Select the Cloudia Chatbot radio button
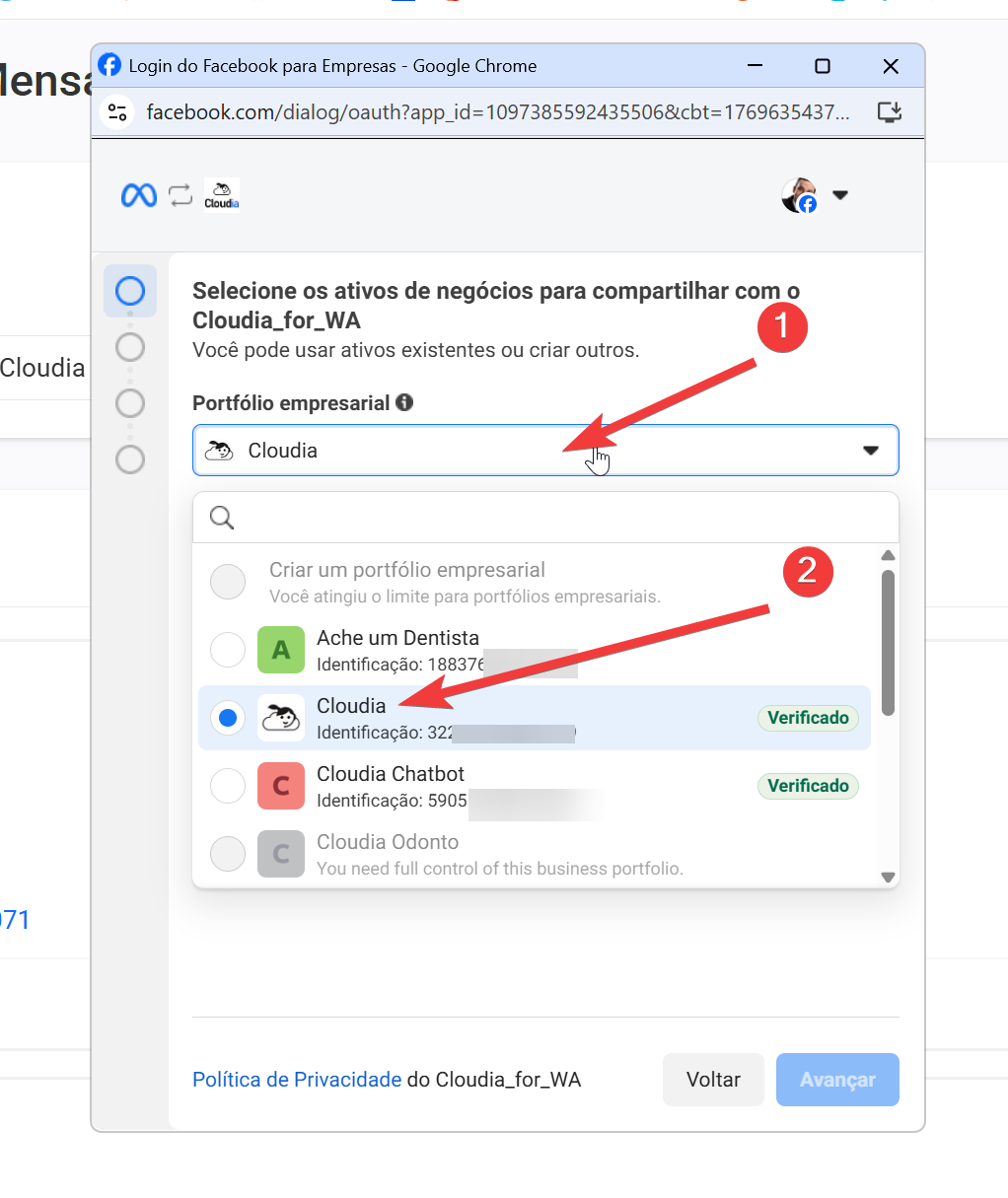The image size is (1008, 1198). point(228,786)
